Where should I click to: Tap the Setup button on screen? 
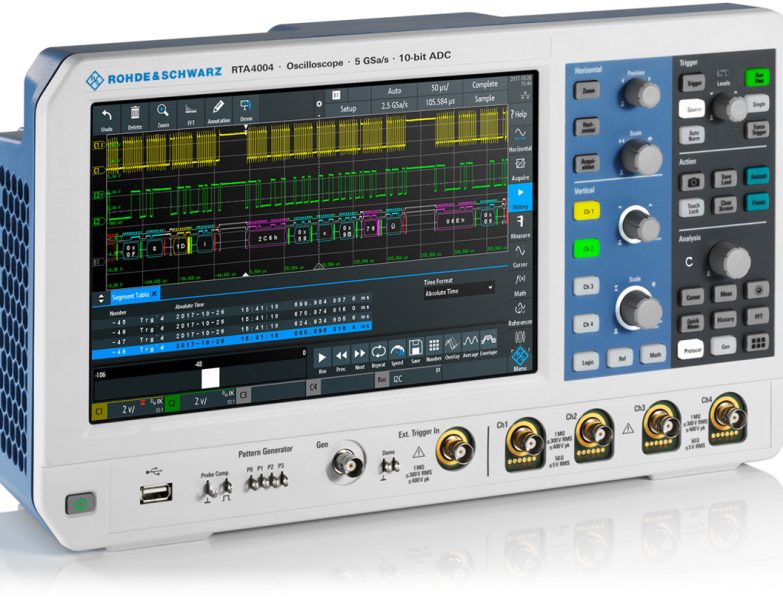[x=348, y=108]
